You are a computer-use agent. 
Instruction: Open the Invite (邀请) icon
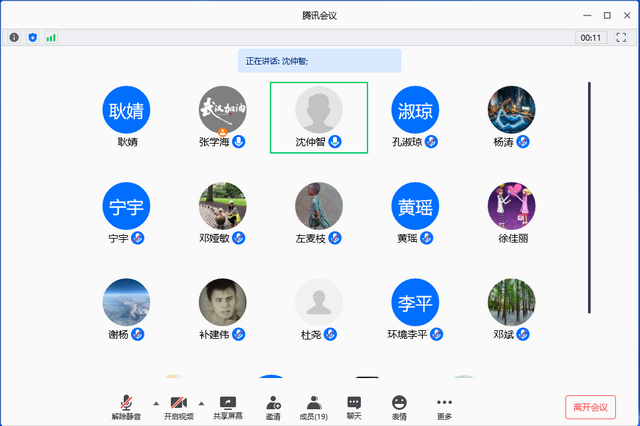(x=273, y=406)
